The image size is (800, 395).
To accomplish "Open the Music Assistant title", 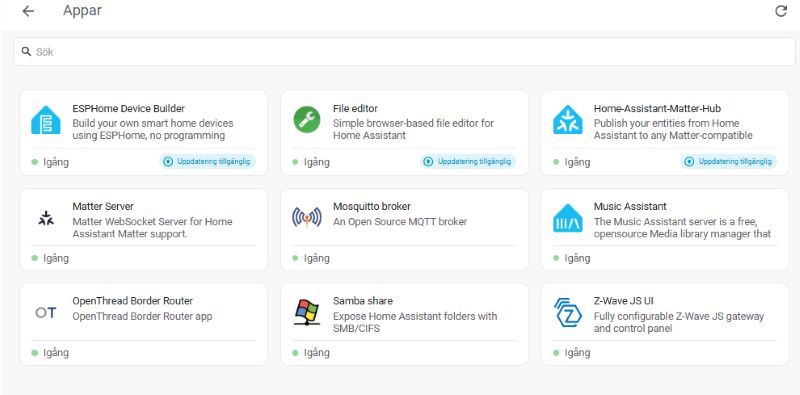I will pos(630,206).
